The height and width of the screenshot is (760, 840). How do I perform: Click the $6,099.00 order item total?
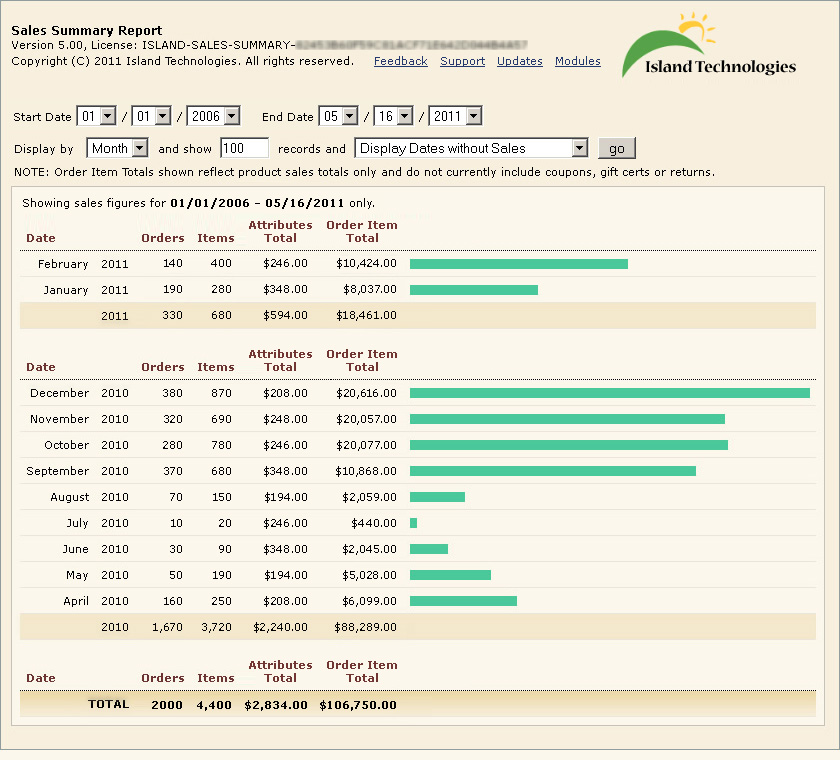click(x=369, y=601)
